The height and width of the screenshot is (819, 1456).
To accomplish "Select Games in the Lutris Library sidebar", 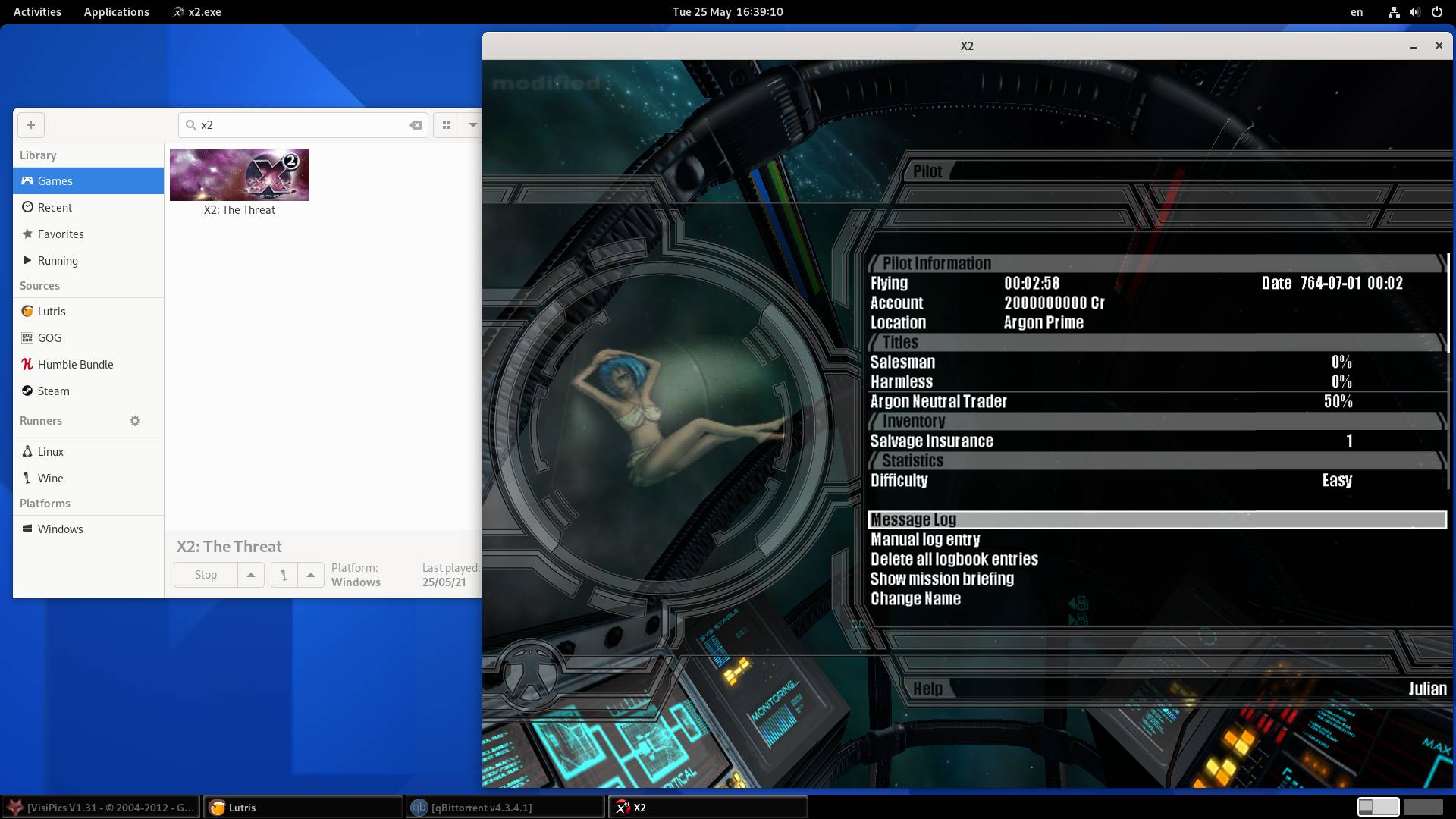I will 88,181.
